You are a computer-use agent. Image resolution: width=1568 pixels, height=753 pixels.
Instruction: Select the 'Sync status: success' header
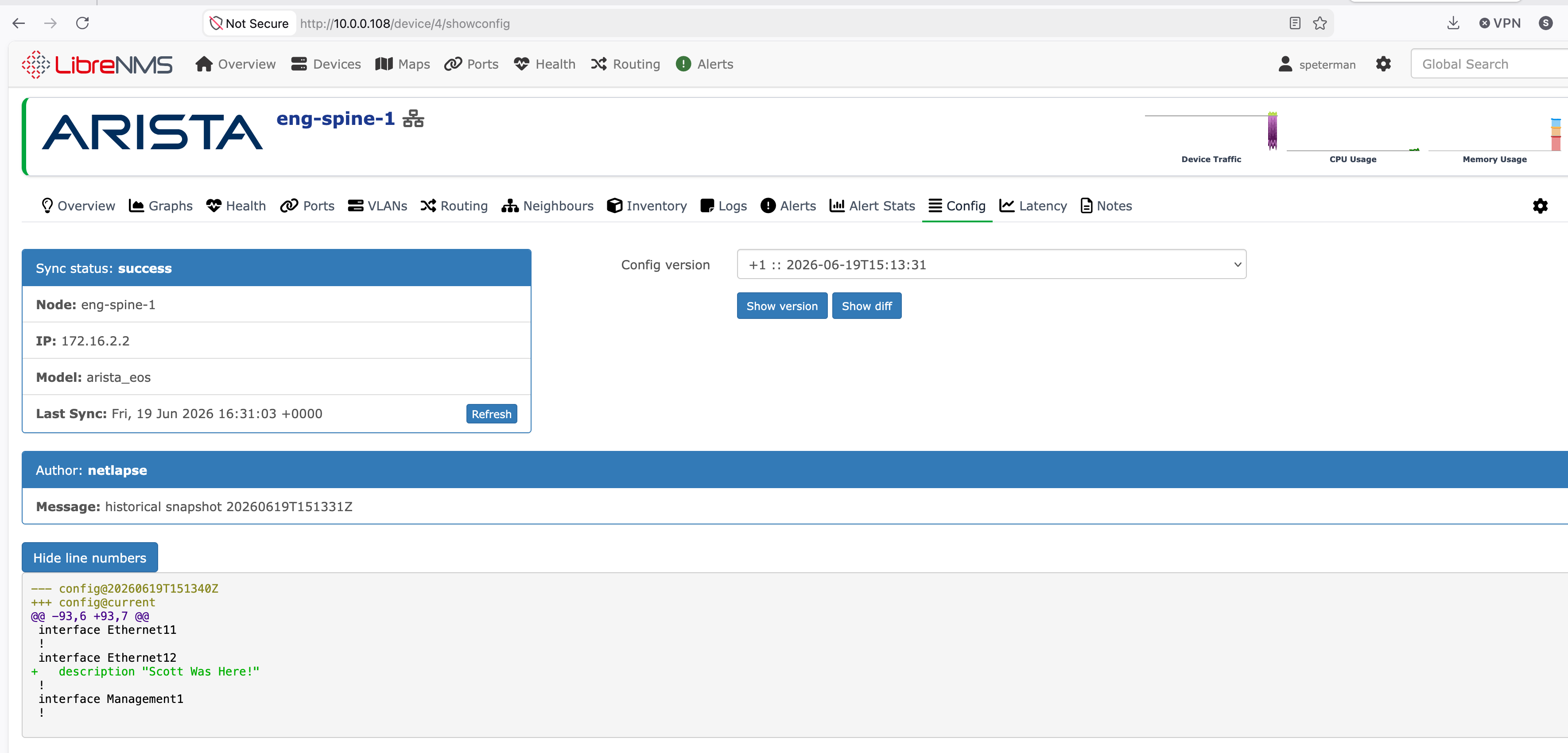[276, 268]
